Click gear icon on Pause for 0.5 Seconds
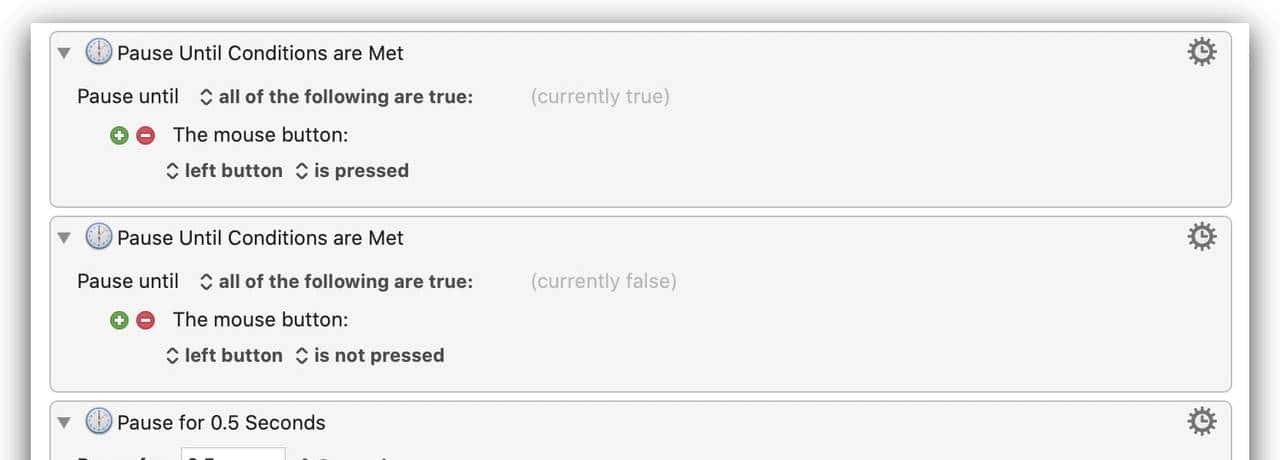The image size is (1280, 460). click(x=1201, y=421)
